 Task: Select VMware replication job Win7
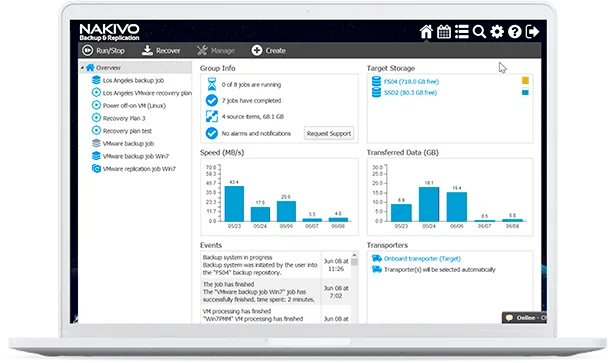(x=139, y=169)
